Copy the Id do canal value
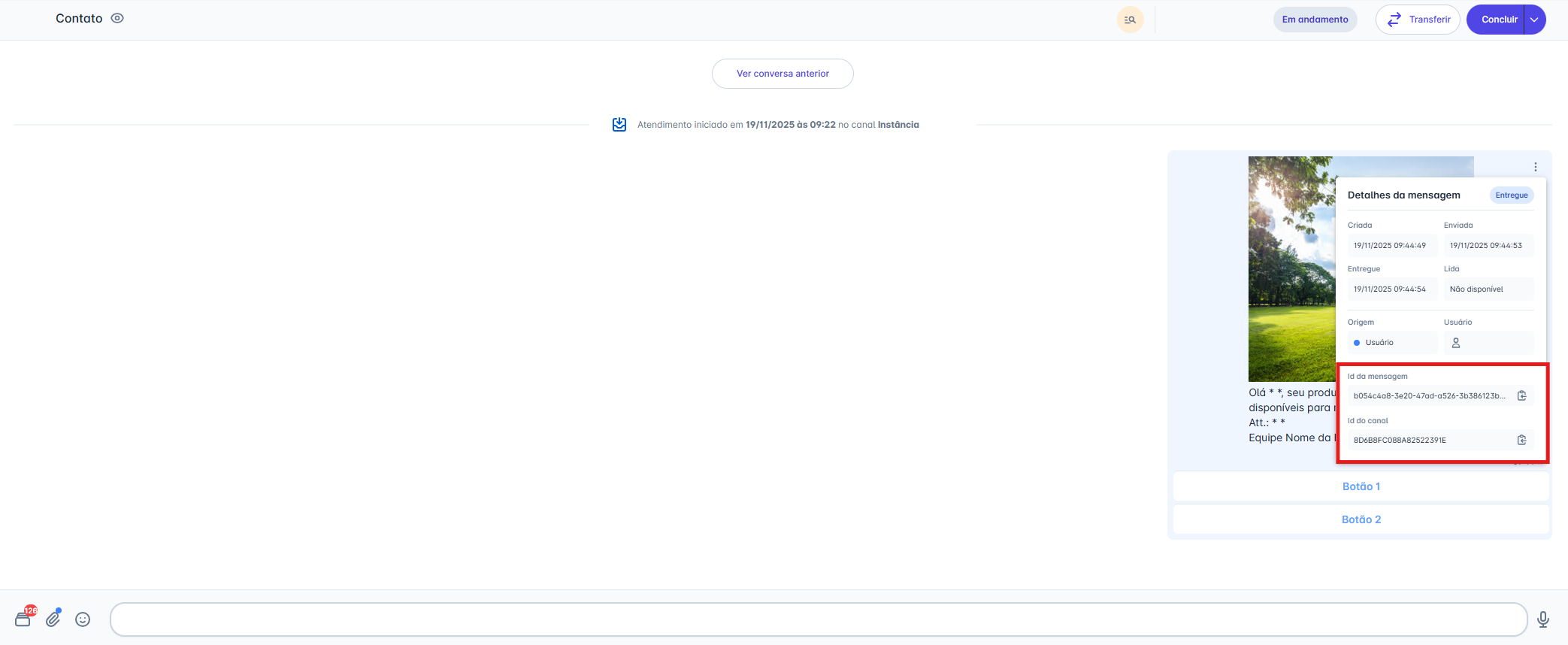1568x645 pixels. [1521, 440]
